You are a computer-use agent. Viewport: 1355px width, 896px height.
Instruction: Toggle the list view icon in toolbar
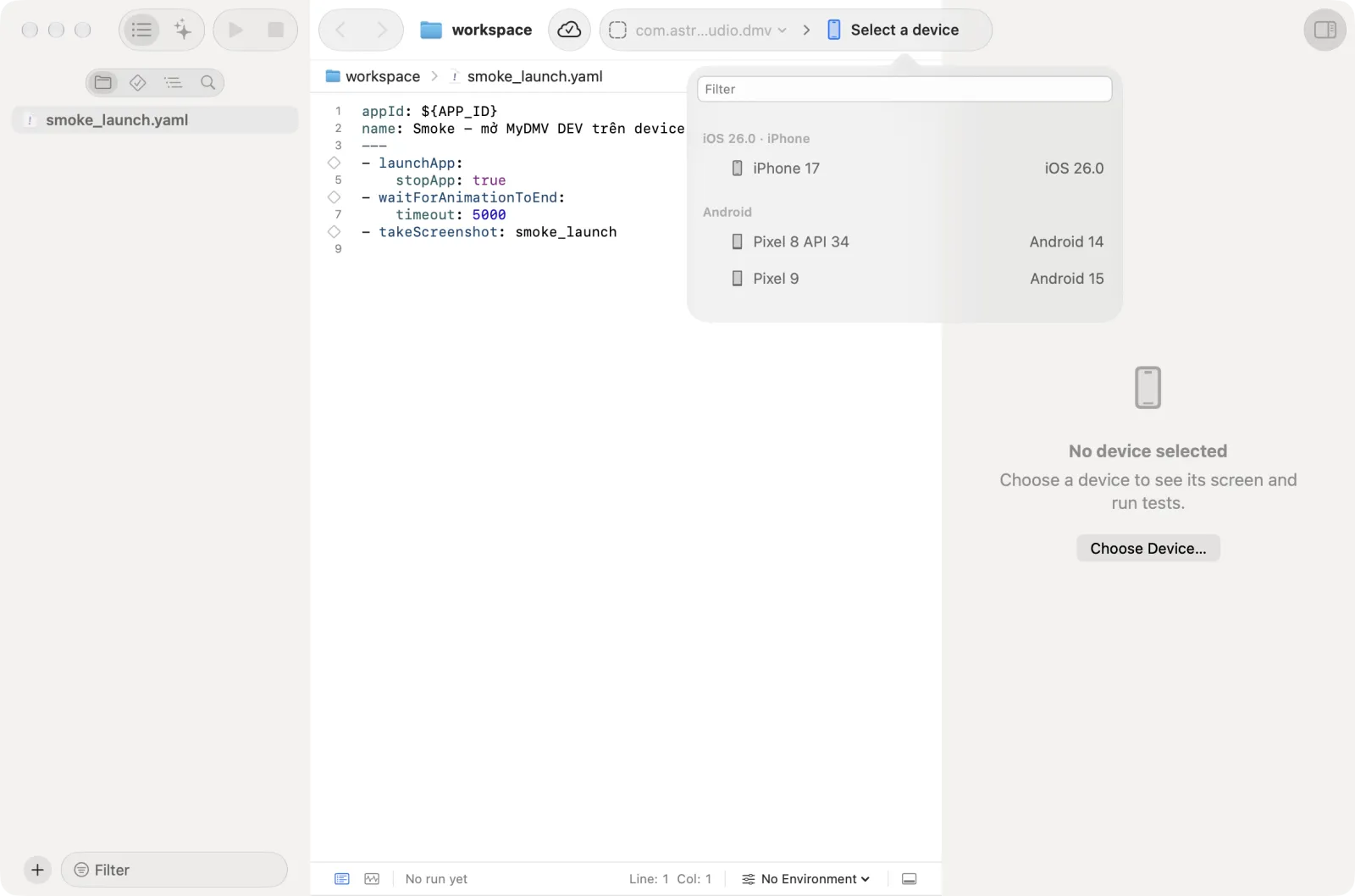pyautogui.click(x=141, y=30)
